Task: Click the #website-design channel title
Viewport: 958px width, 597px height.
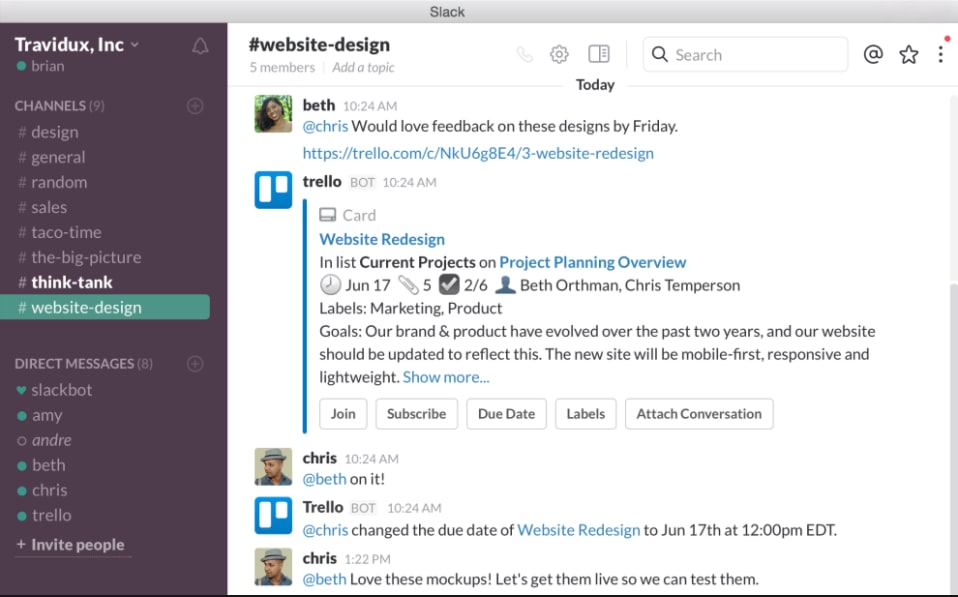Action: coord(319,45)
